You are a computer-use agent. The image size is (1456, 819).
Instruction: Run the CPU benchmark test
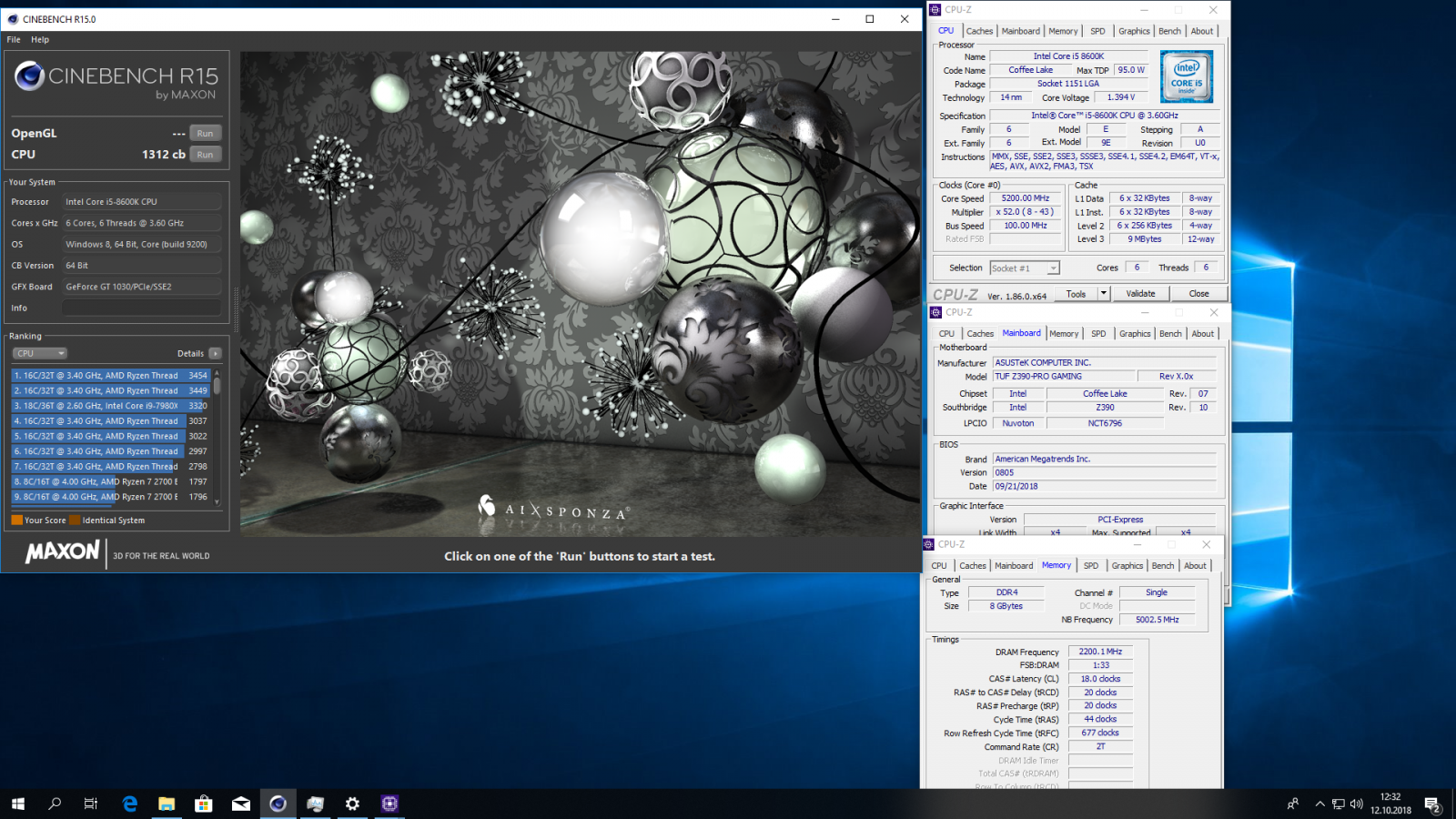click(206, 155)
